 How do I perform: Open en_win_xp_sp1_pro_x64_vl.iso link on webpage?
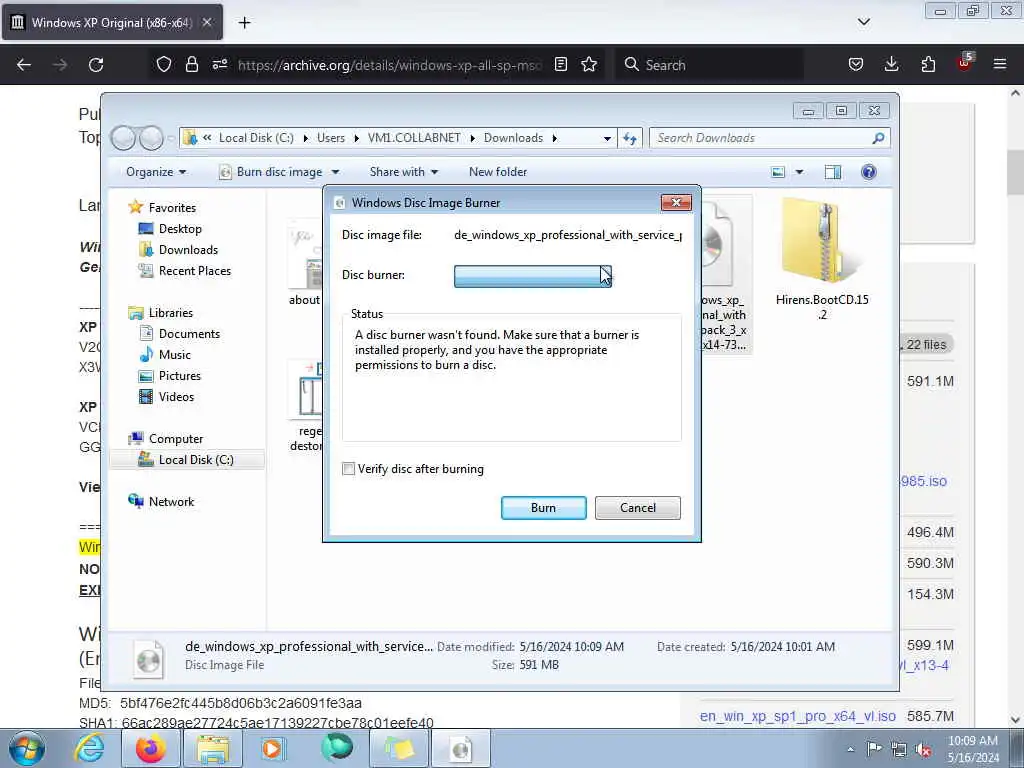[x=797, y=716]
